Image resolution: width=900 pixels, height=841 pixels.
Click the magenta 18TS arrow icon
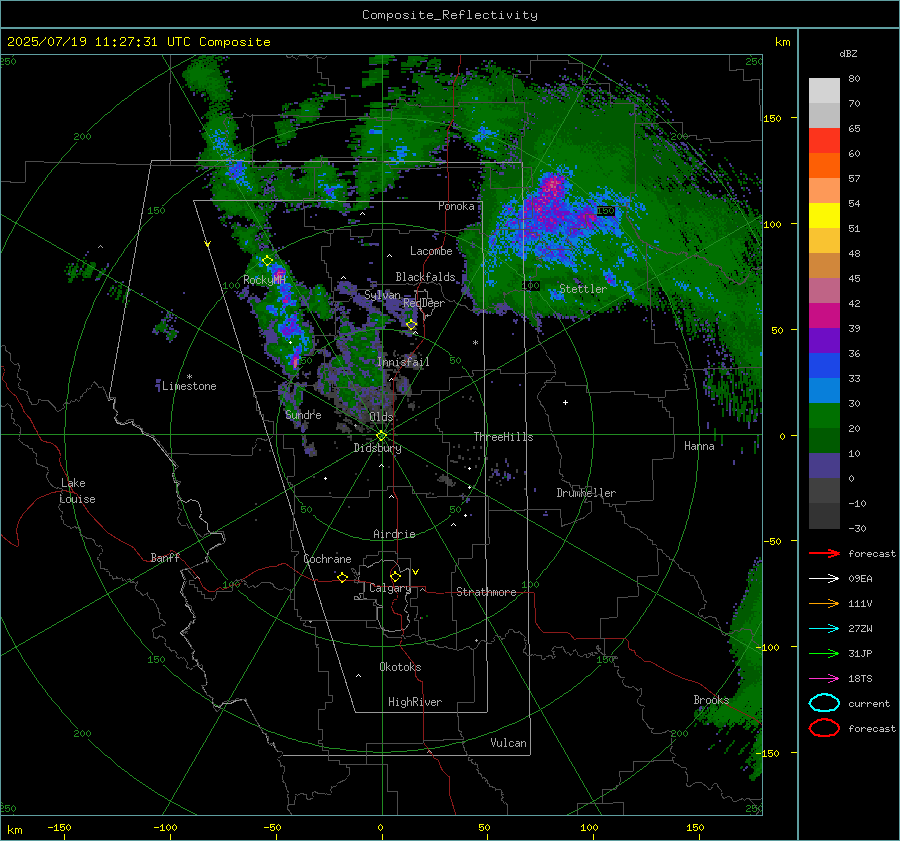(824, 678)
